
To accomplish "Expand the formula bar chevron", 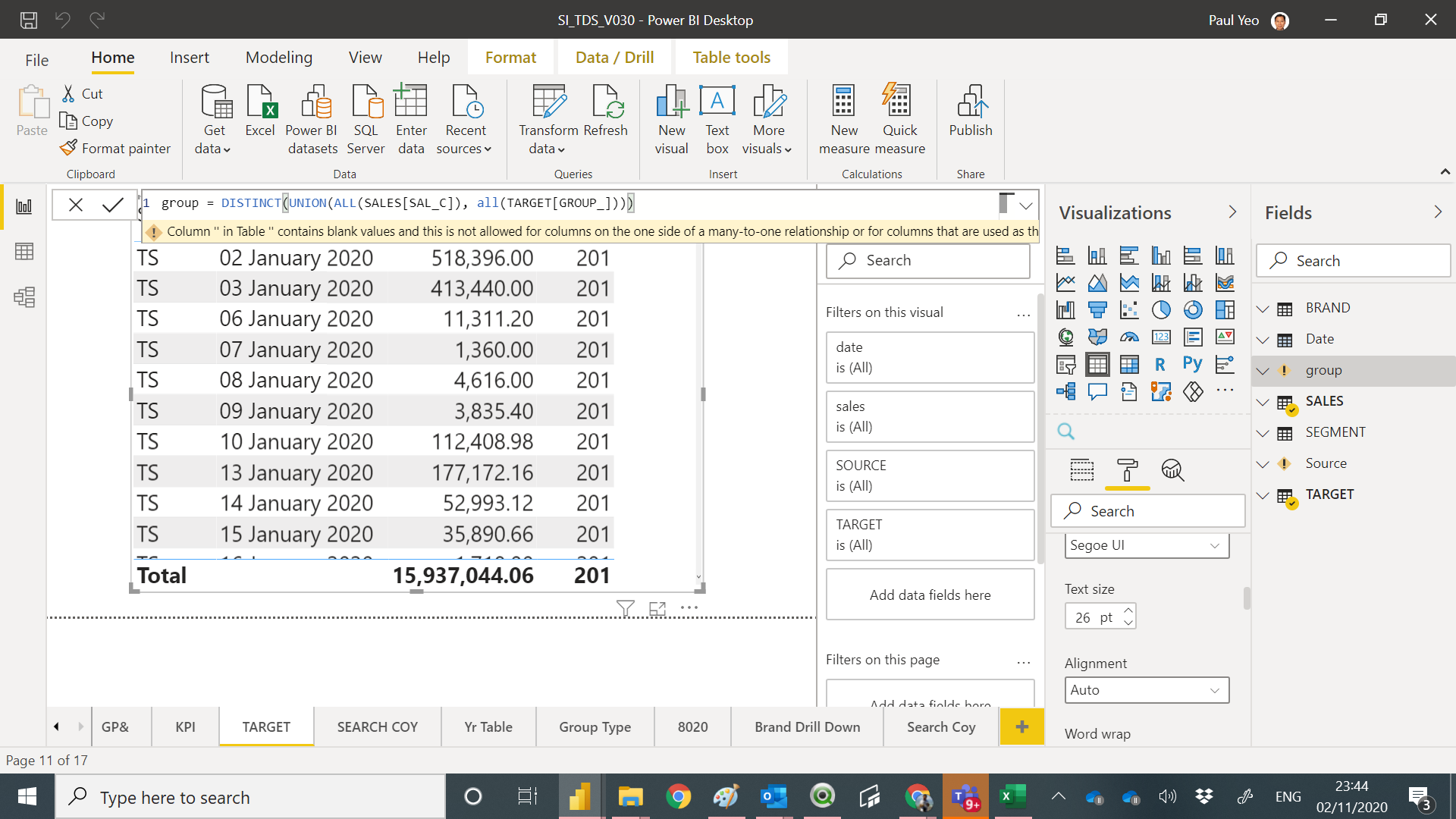I will (1026, 205).
